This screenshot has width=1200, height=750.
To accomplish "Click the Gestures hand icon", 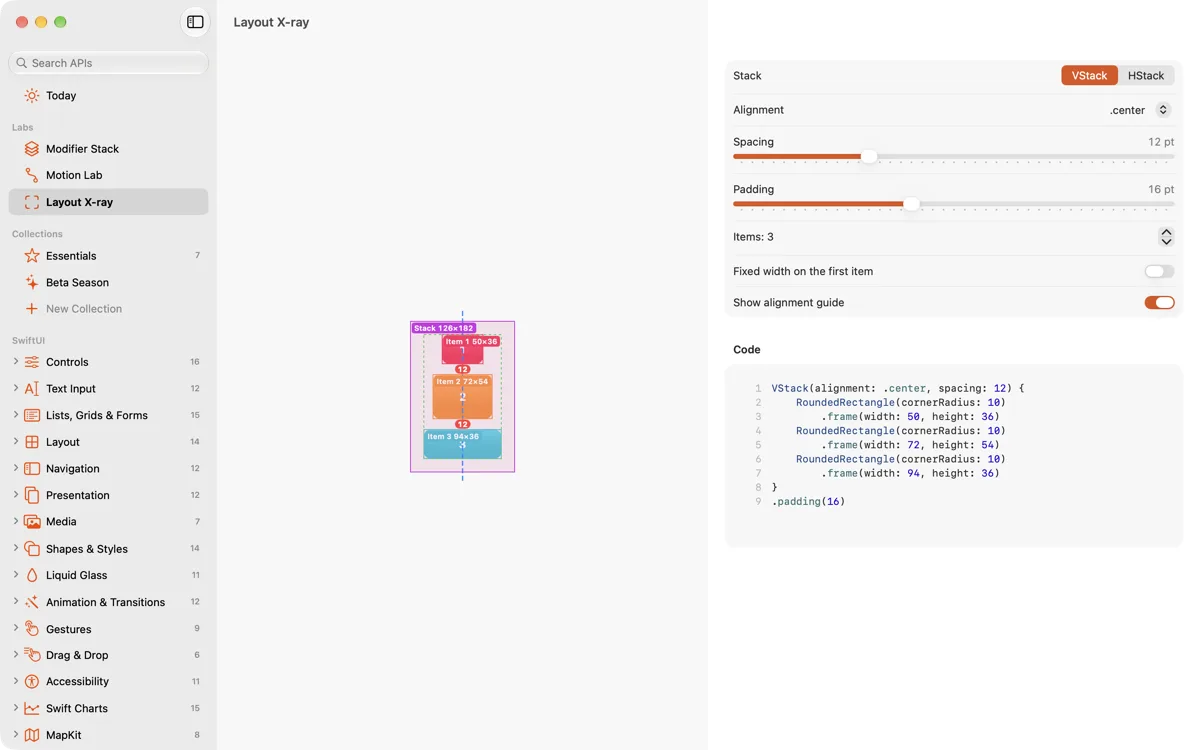I will pos(32,629).
